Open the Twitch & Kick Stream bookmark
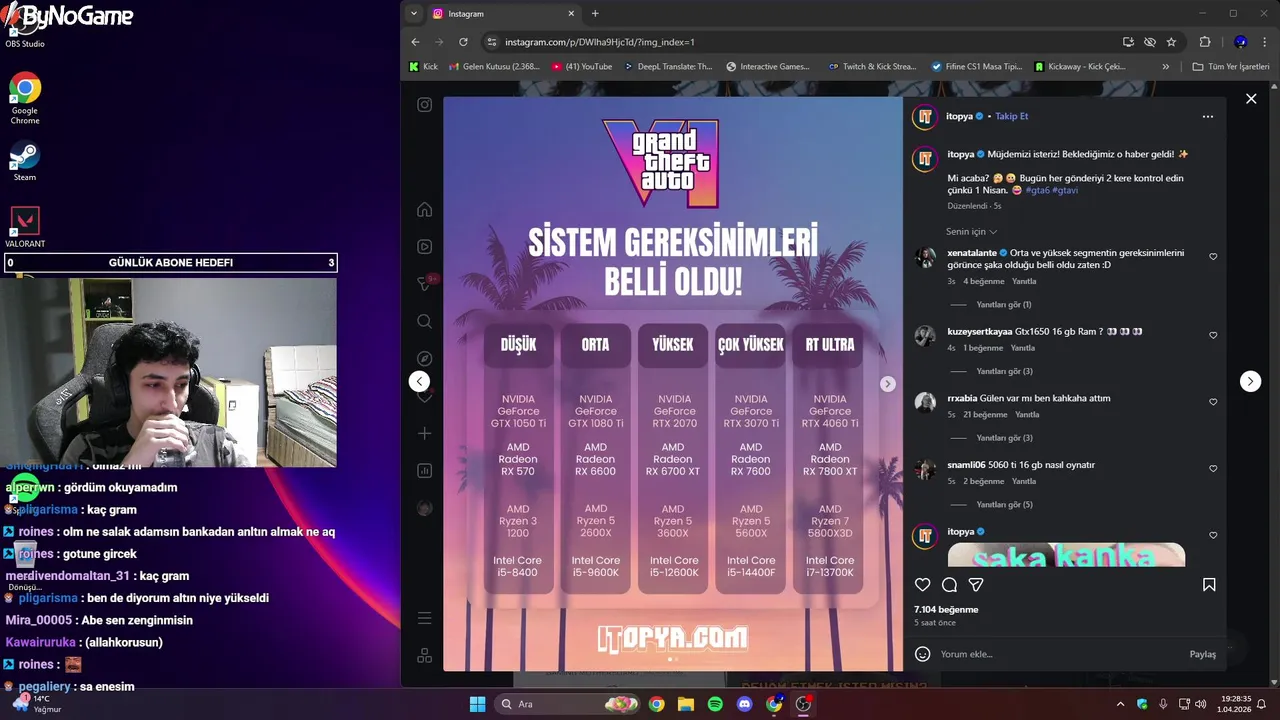Image resolution: width=1280 pixels, height=720 pixels. (872, 66)
